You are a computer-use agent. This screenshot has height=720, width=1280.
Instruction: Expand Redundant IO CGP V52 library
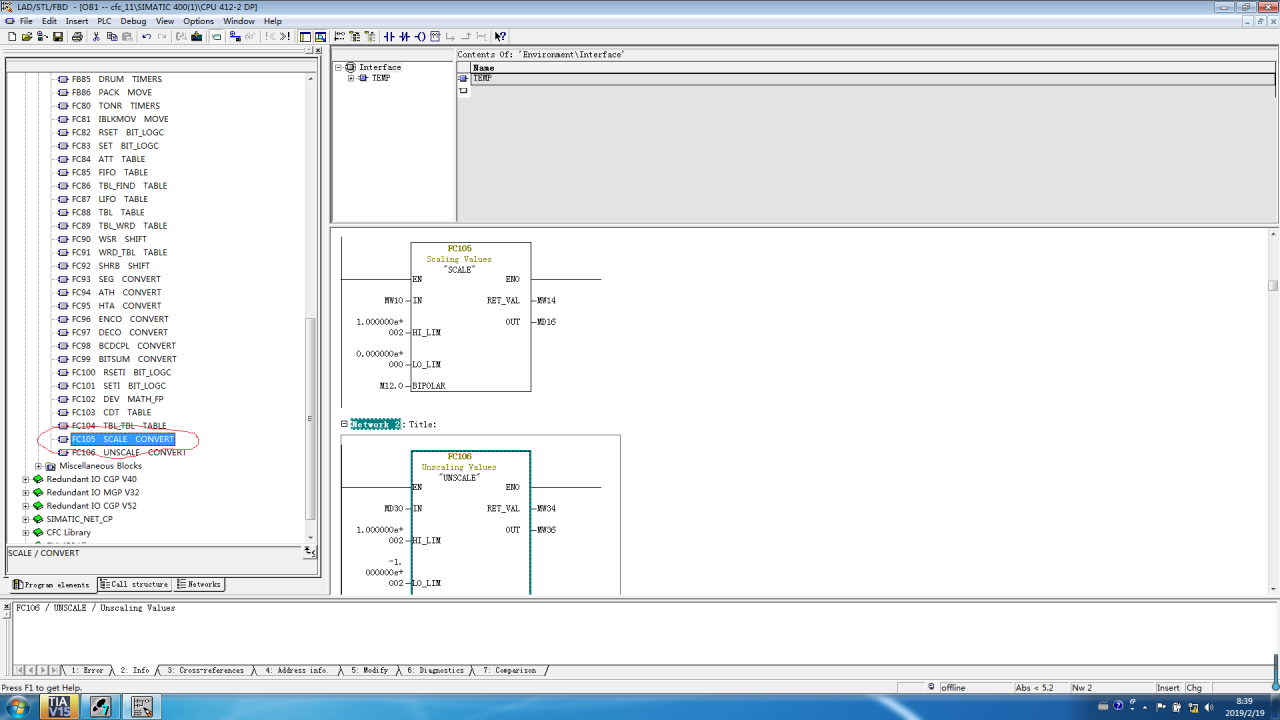[26, 506]
